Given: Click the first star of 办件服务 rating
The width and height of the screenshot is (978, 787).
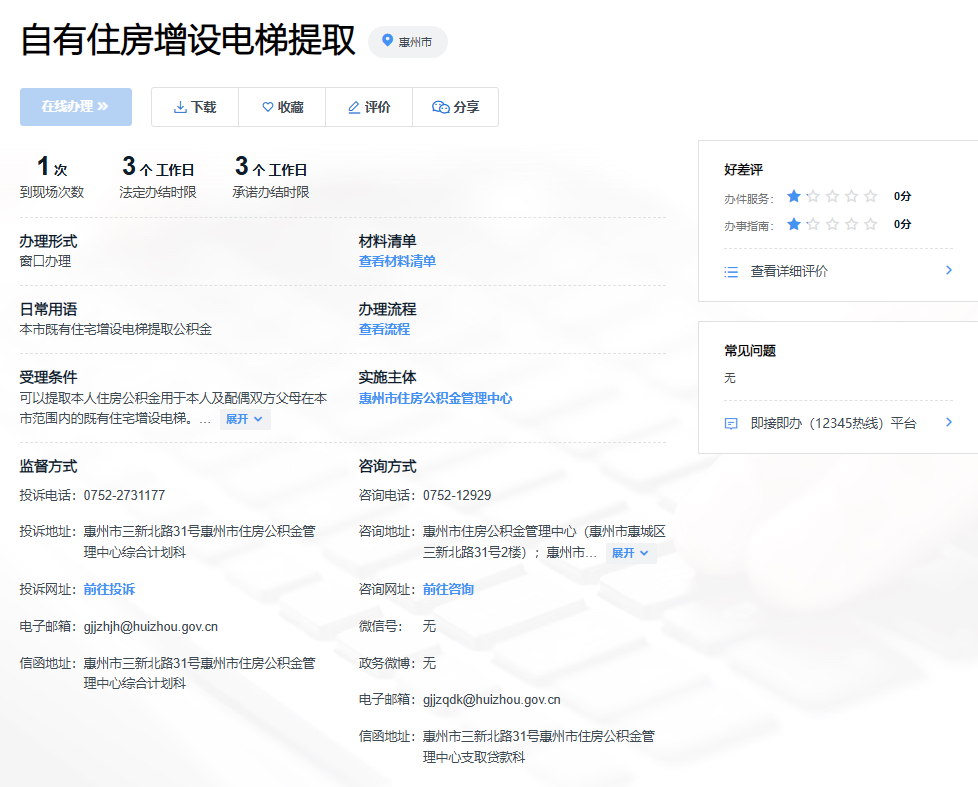Looking at the screenshot, I should coord(793,196).
